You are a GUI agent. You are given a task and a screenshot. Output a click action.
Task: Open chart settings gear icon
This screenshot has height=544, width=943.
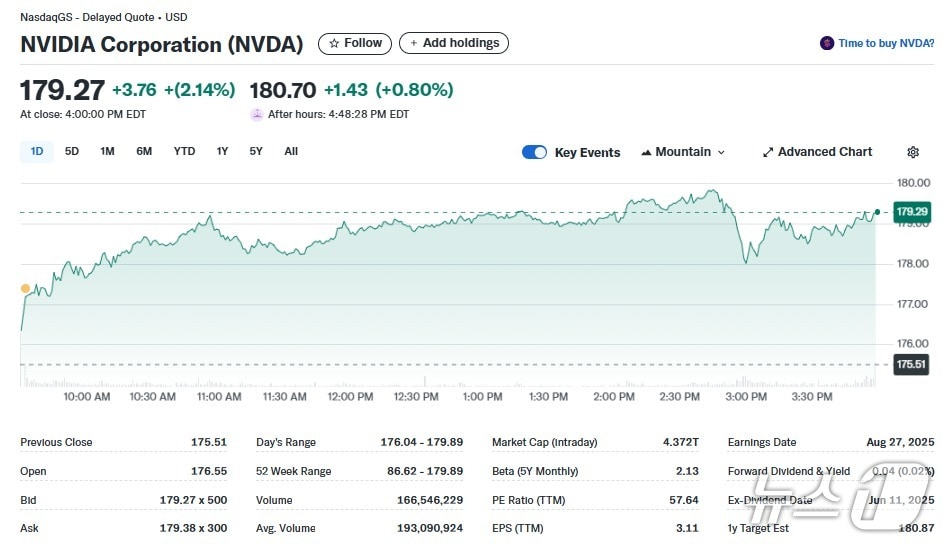pos(912,152)
